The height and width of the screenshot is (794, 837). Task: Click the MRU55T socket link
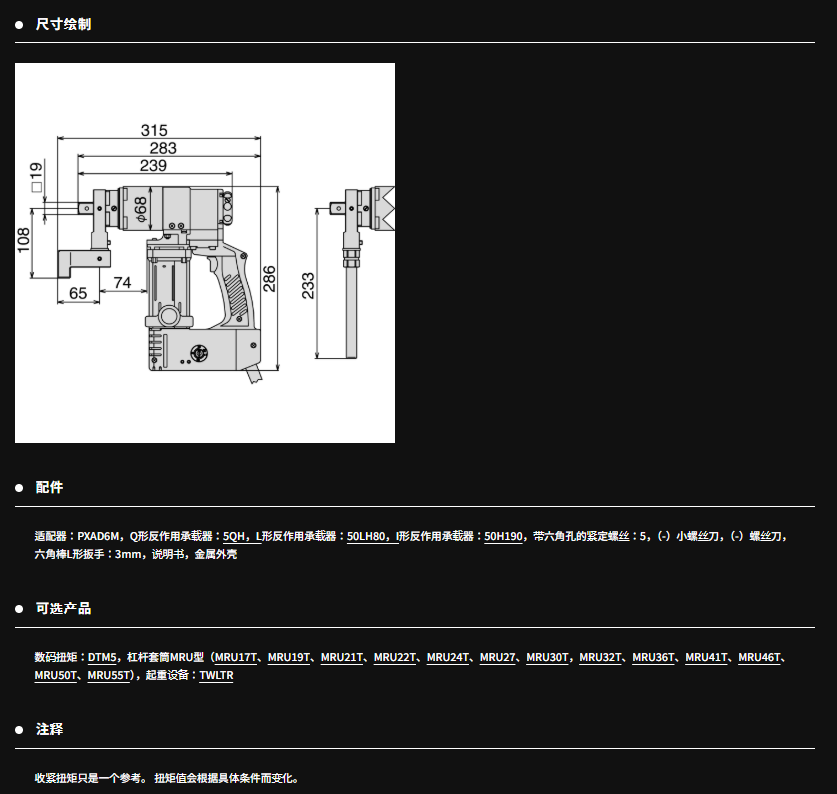coord(109,676)
